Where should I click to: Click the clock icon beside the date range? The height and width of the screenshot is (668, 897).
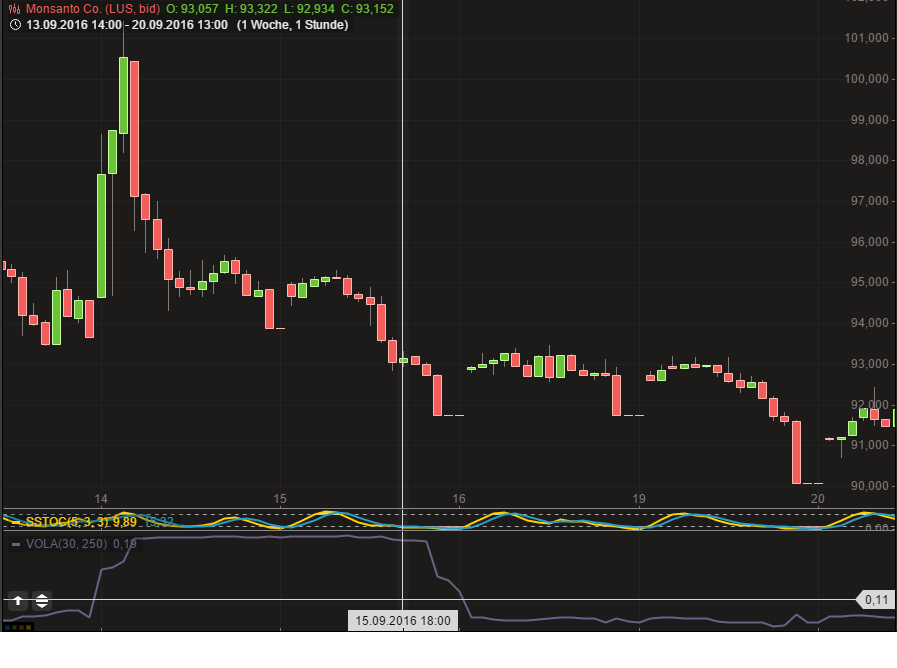tap(15, 25)
